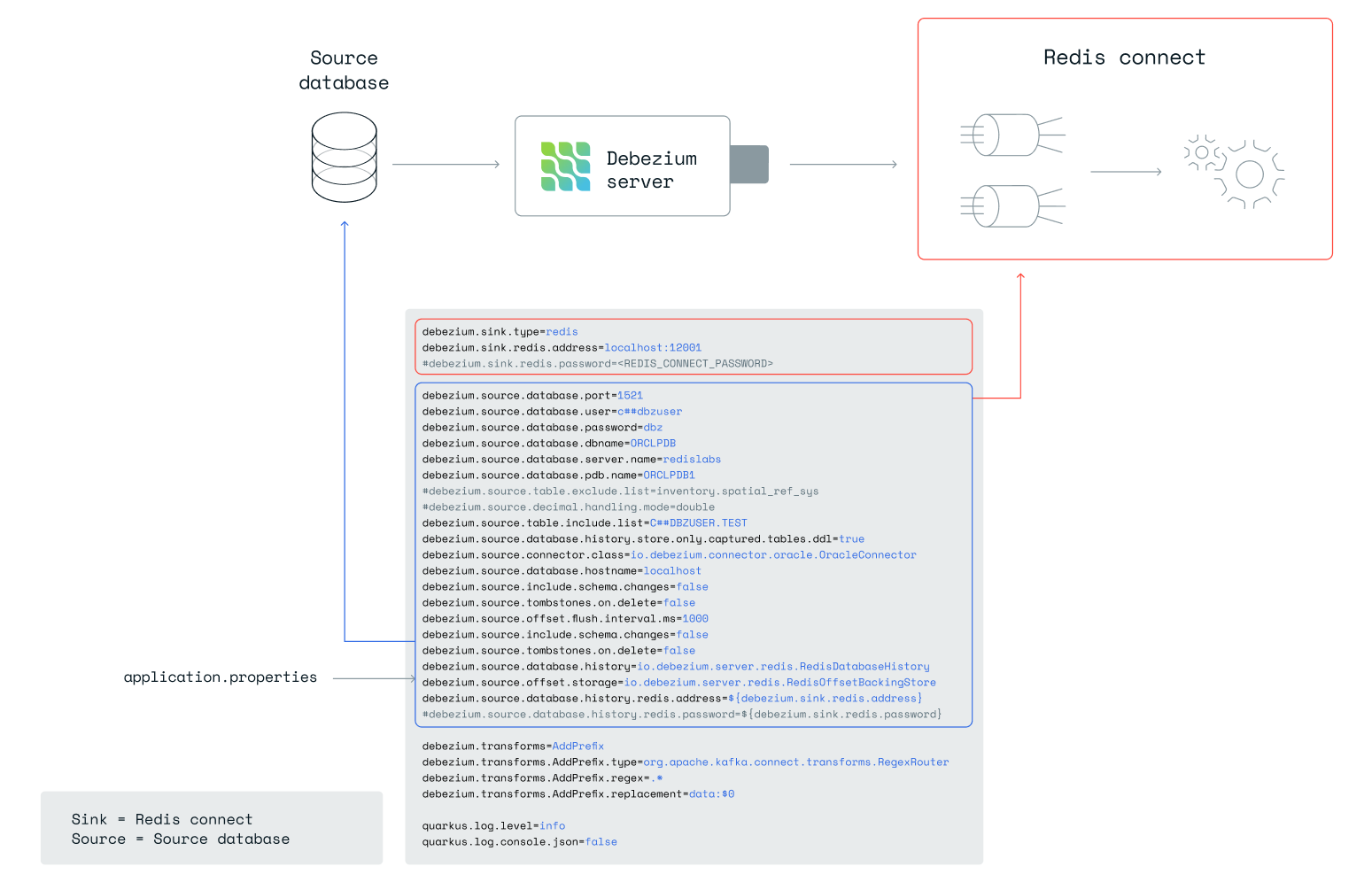This screenshot has height=882, width=1372.
Task: Click the debezium.source.database.port=1521 line
Action: click(532, 396)
